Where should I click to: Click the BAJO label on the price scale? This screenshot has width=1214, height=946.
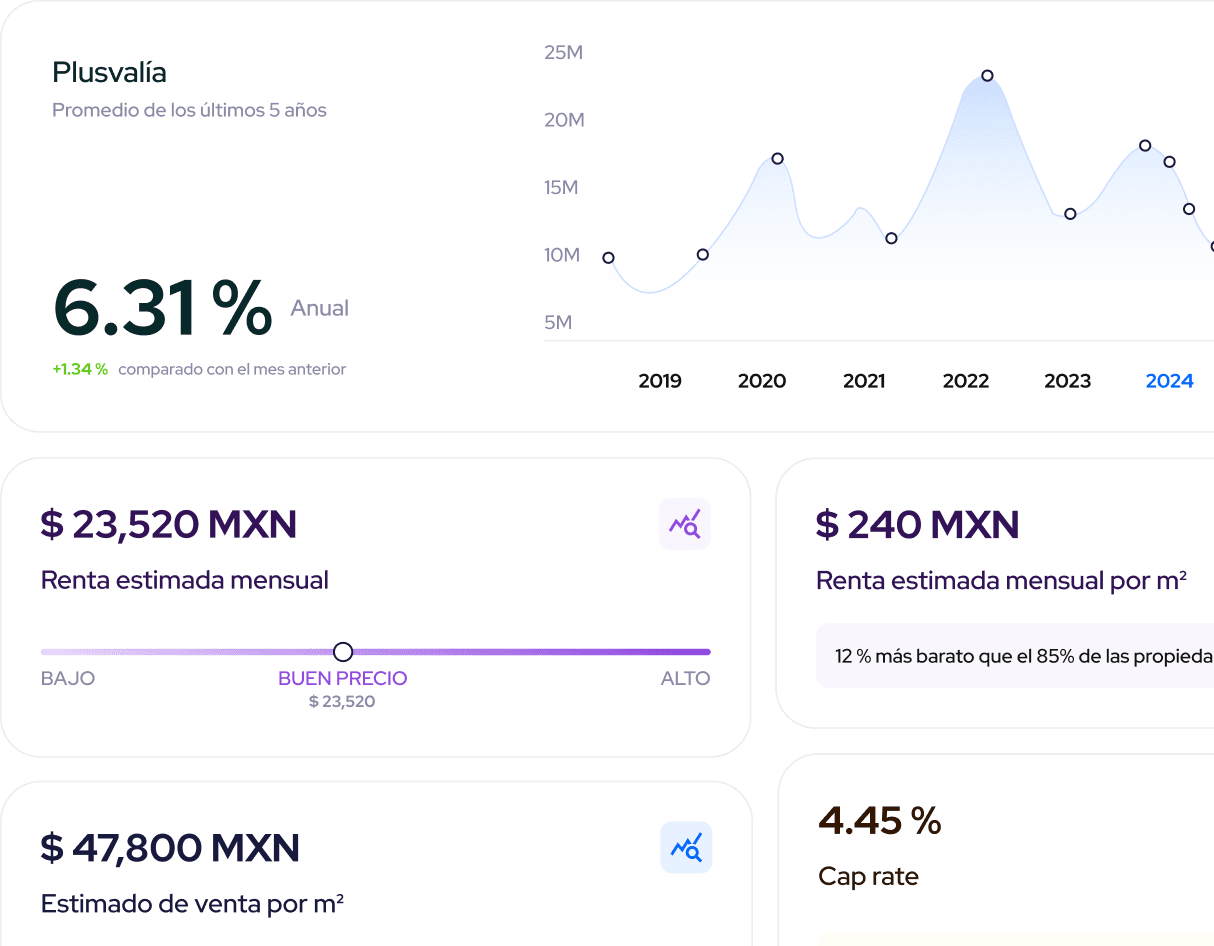click(68, 678)
